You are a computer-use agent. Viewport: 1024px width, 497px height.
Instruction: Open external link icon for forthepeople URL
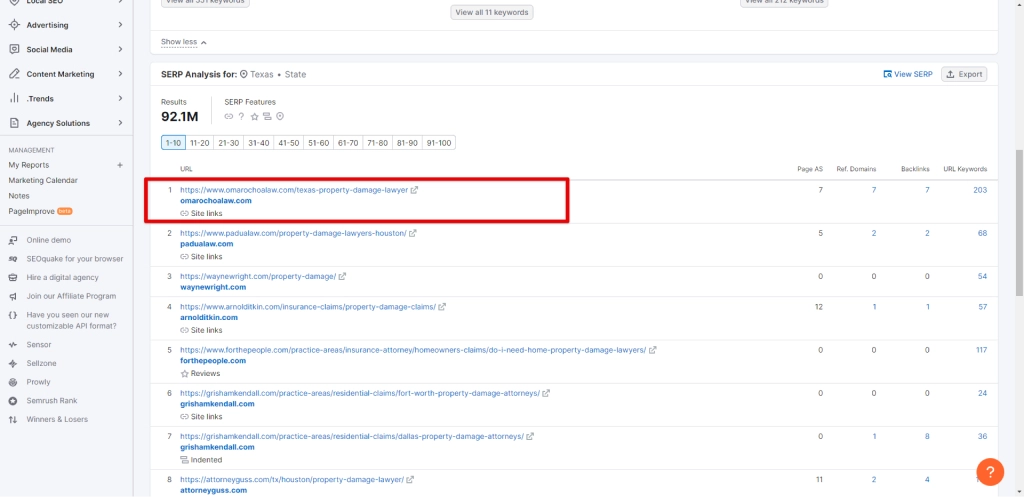pyautogui.click(x=652, y=350)
